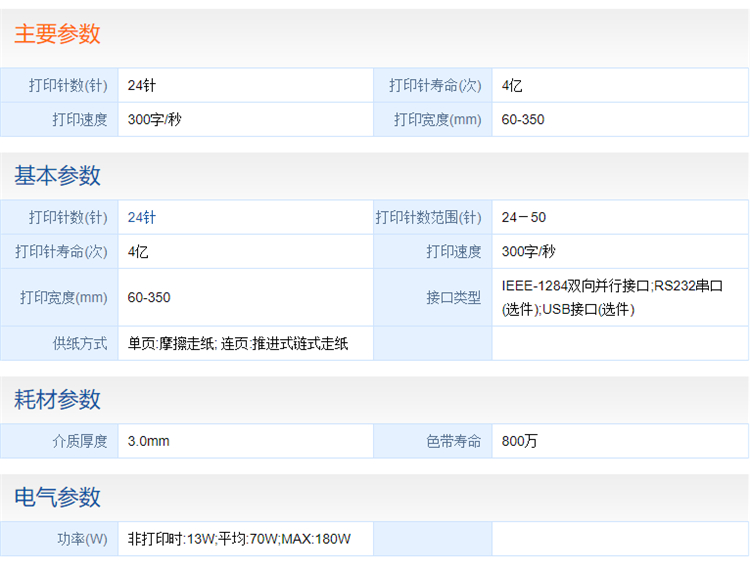
Task: Select the 60-350 value in 主要参数
Action: 523,120
